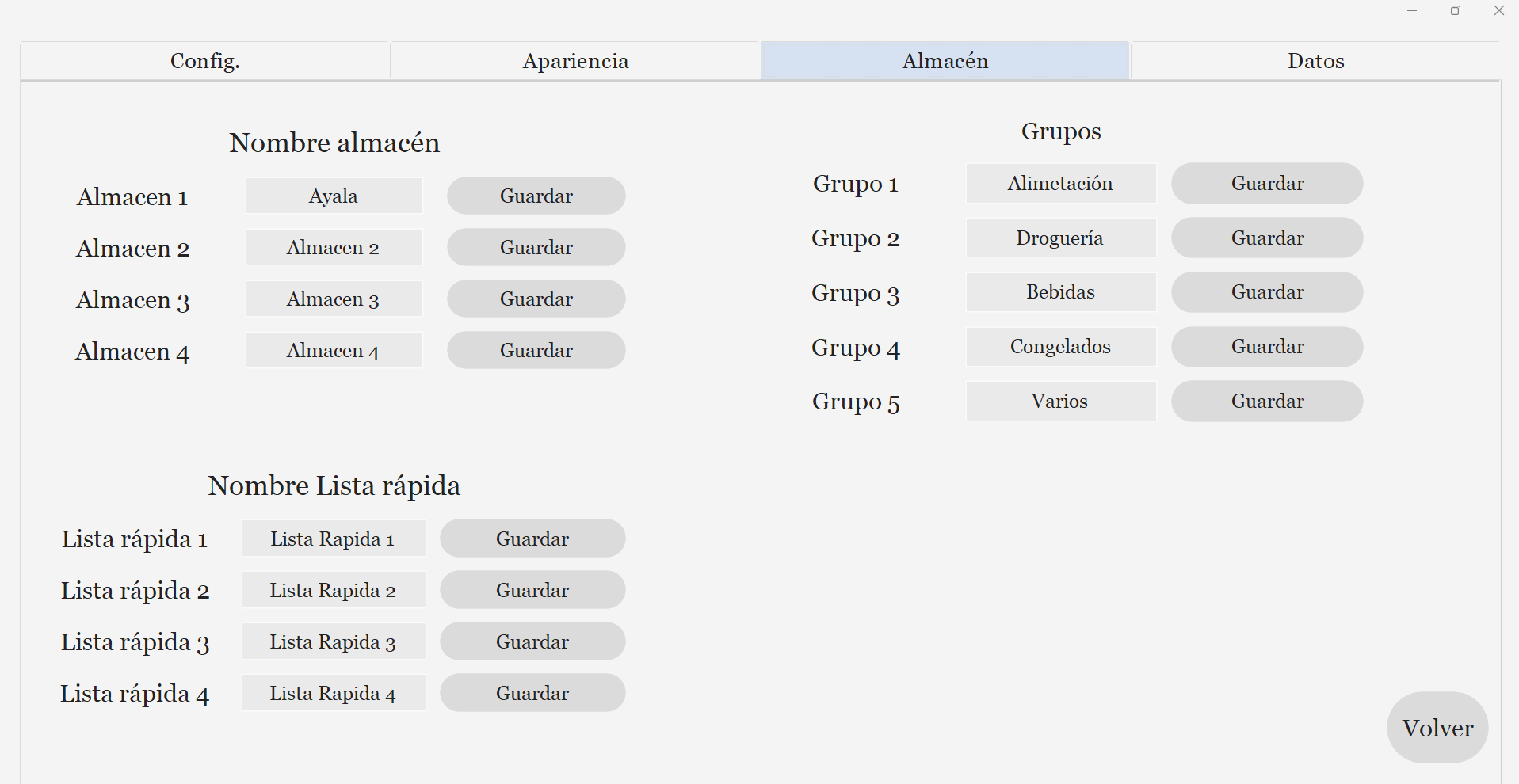Go back using the Volver button
Viewport: 1519px width, 784px height.
click(x=1437, y=728)
